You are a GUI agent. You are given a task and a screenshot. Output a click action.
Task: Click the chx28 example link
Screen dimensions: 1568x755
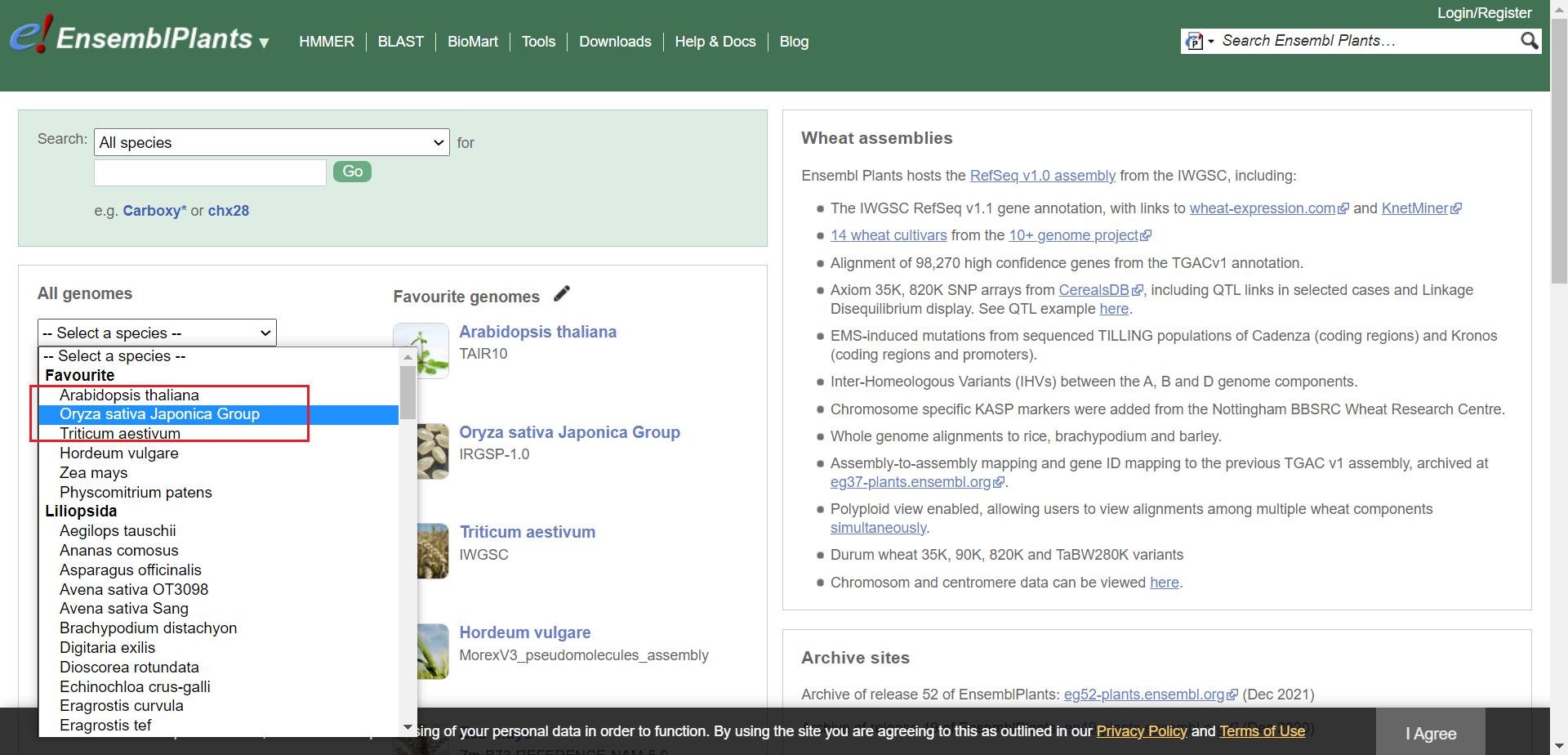(x=229, y=211)
